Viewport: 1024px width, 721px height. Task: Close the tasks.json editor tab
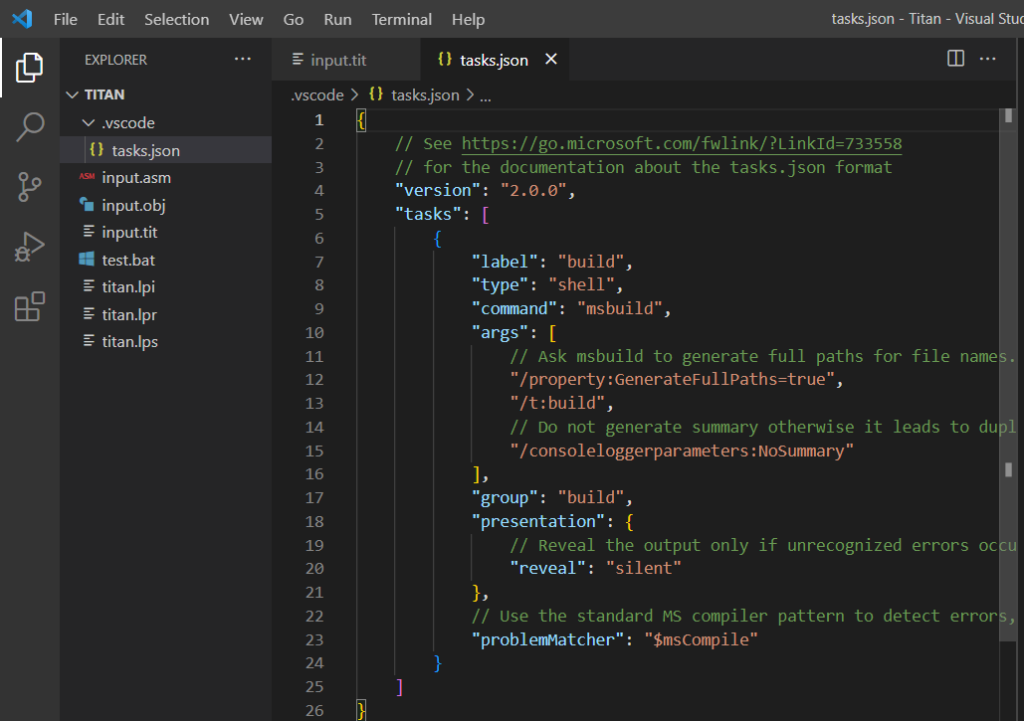point(551,59)
